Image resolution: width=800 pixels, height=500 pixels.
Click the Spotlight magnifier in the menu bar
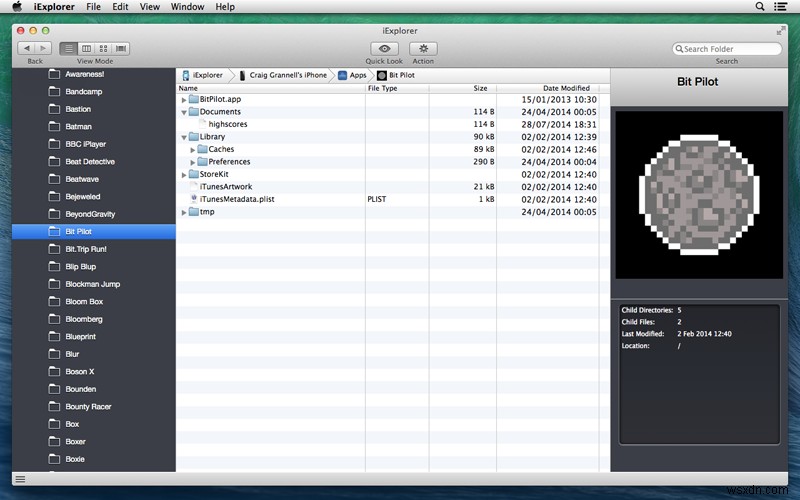(x=760, y=7)
